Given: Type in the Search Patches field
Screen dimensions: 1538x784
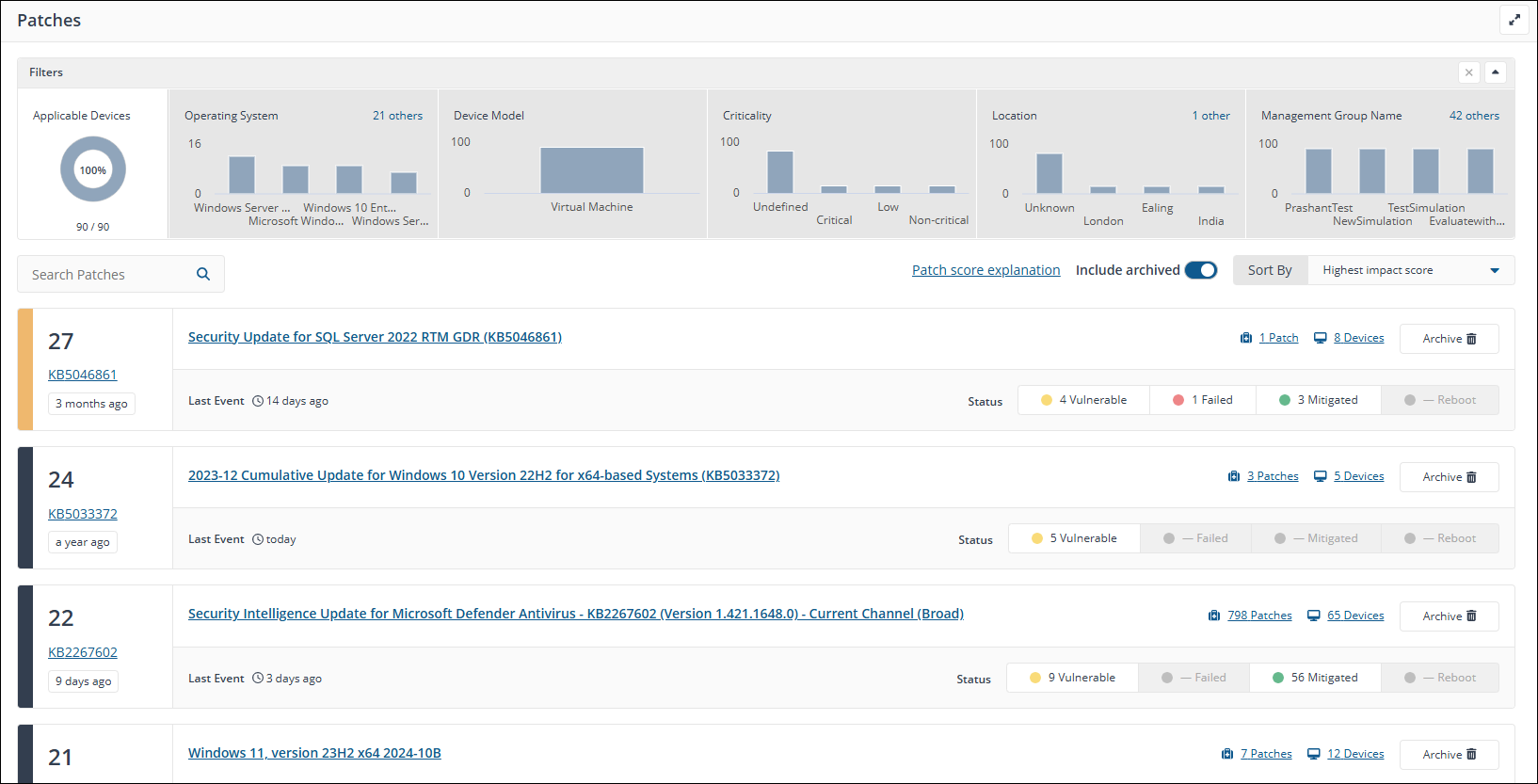Looking at the screenshot, I should 108,274.
